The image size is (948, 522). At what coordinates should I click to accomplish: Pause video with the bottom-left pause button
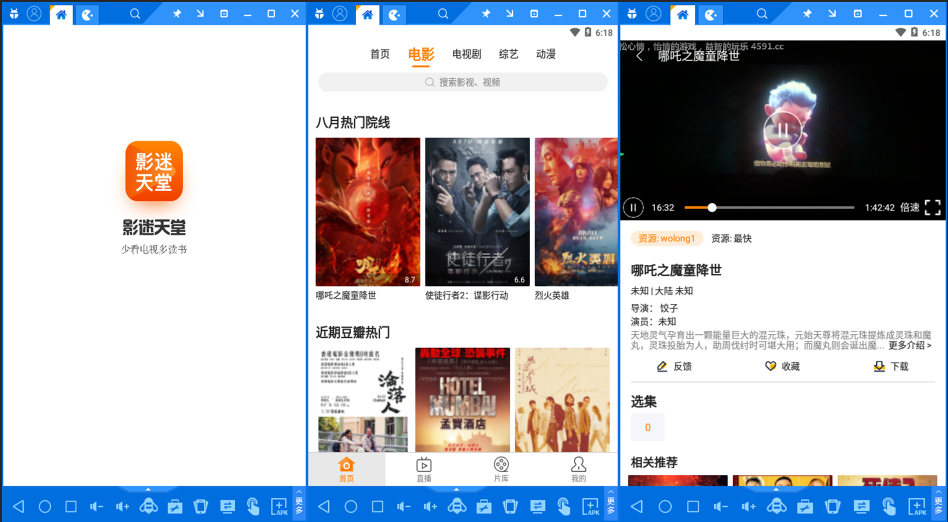[x=633, y=207]
